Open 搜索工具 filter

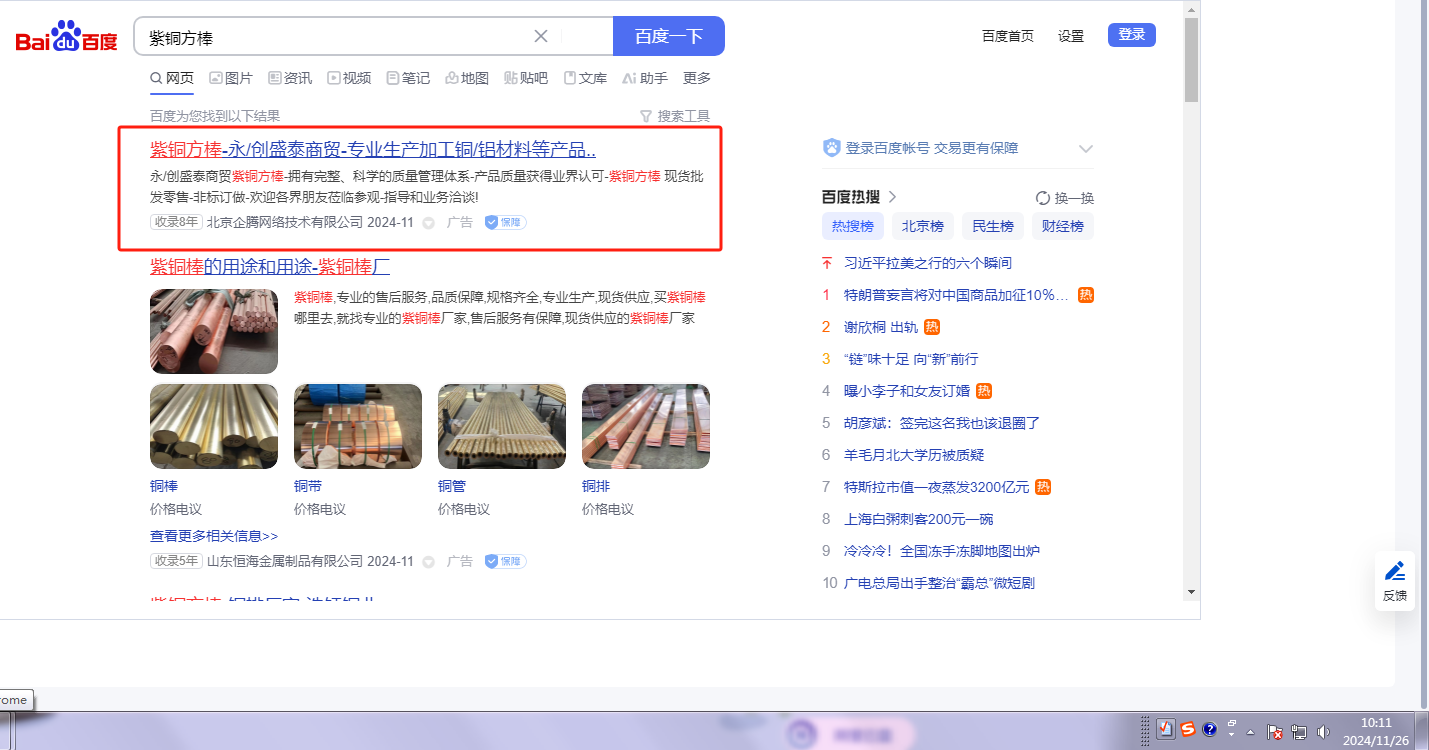pyautogui.click(x=675, y=116)
